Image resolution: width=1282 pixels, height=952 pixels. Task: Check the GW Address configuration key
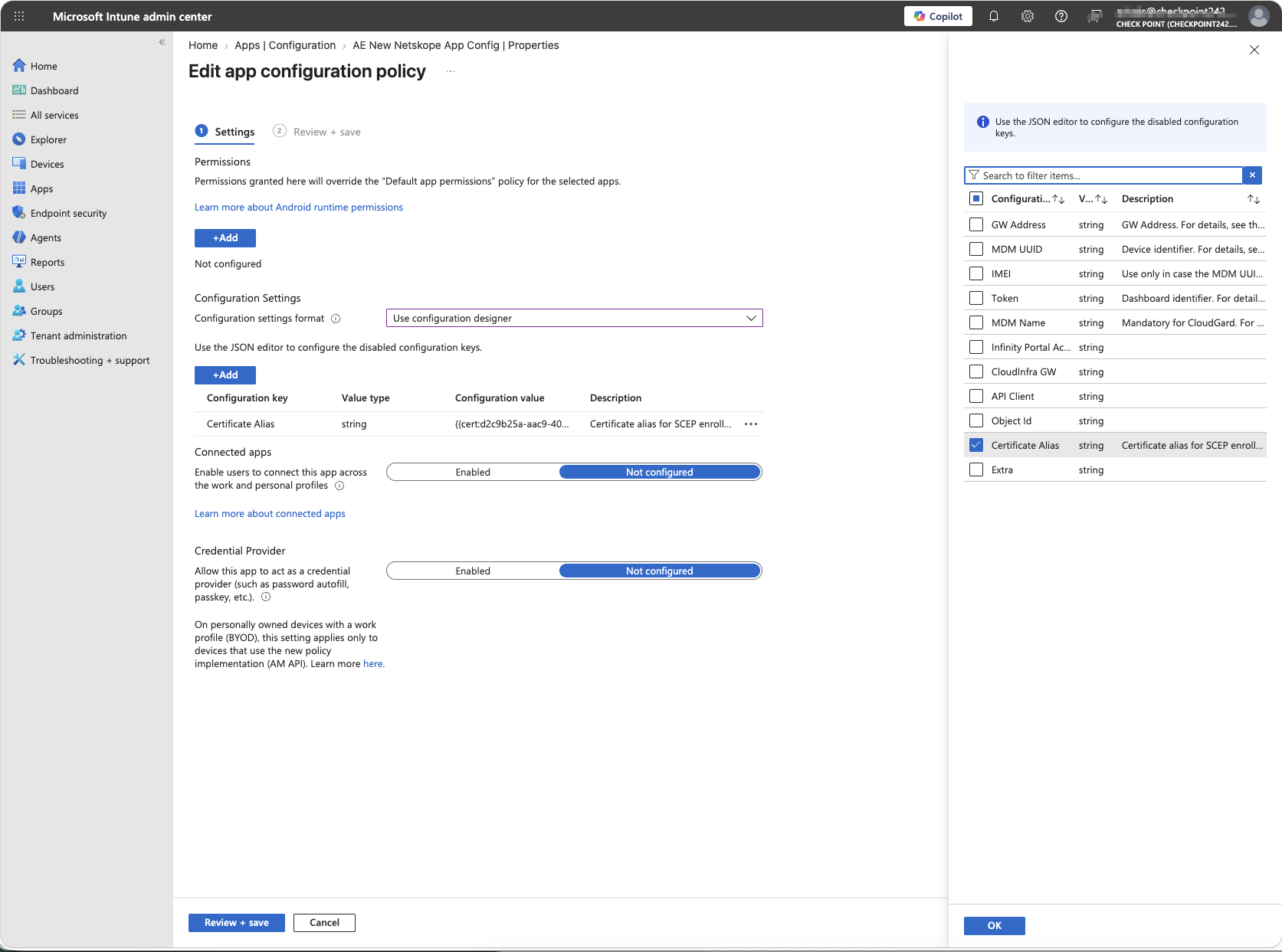pyautogui.click(x=976, y=224)
